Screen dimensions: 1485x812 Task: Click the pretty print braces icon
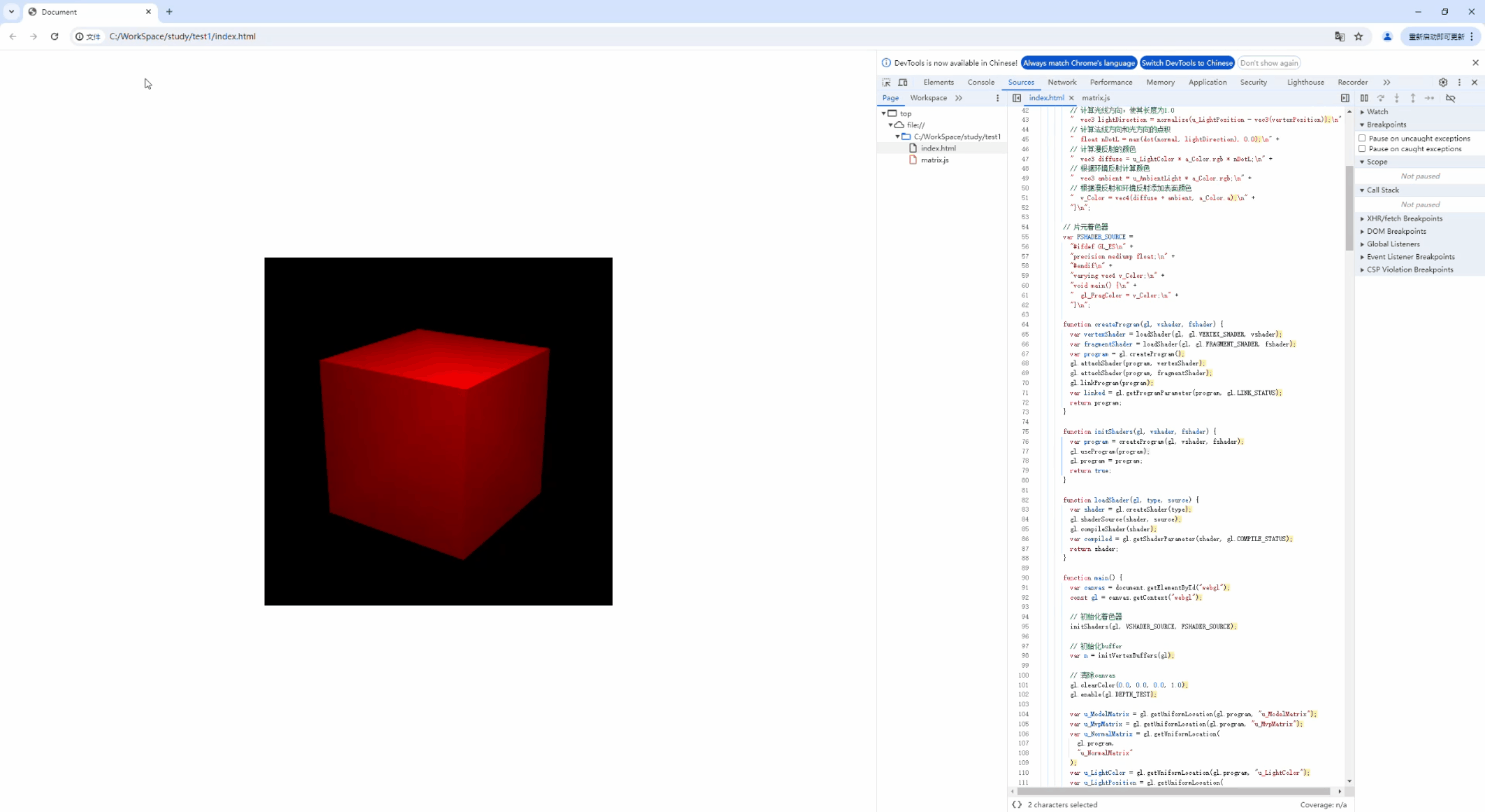(1016, 804)
